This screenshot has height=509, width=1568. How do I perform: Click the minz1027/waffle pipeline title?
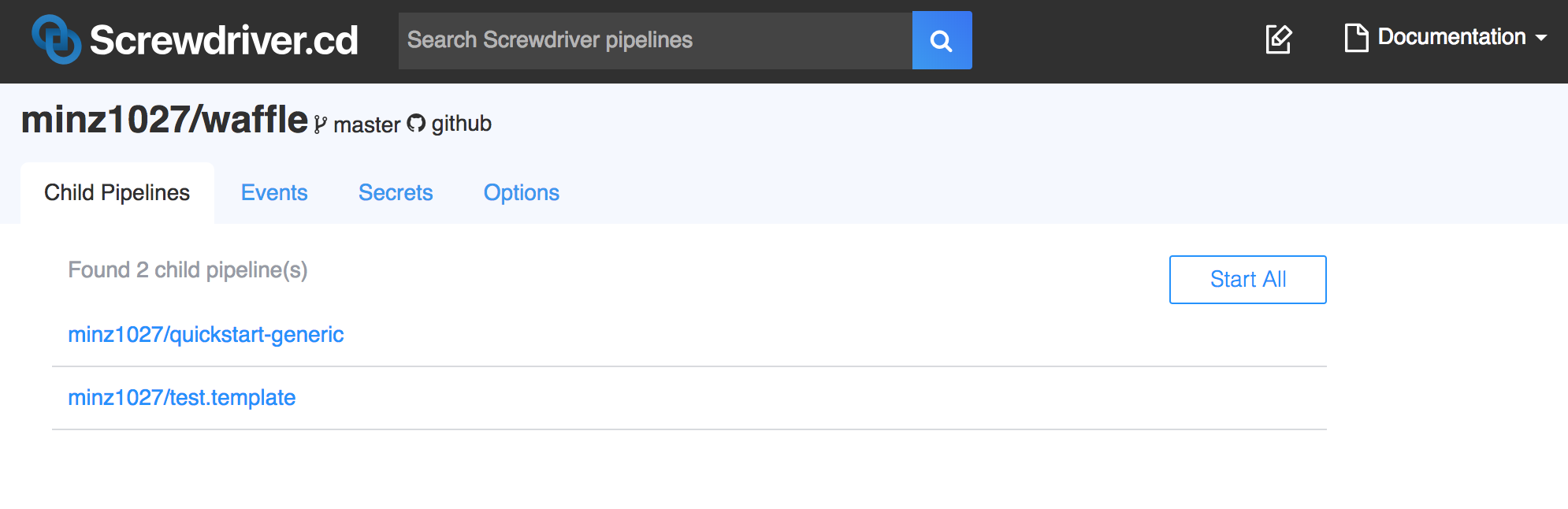[165, 121]
